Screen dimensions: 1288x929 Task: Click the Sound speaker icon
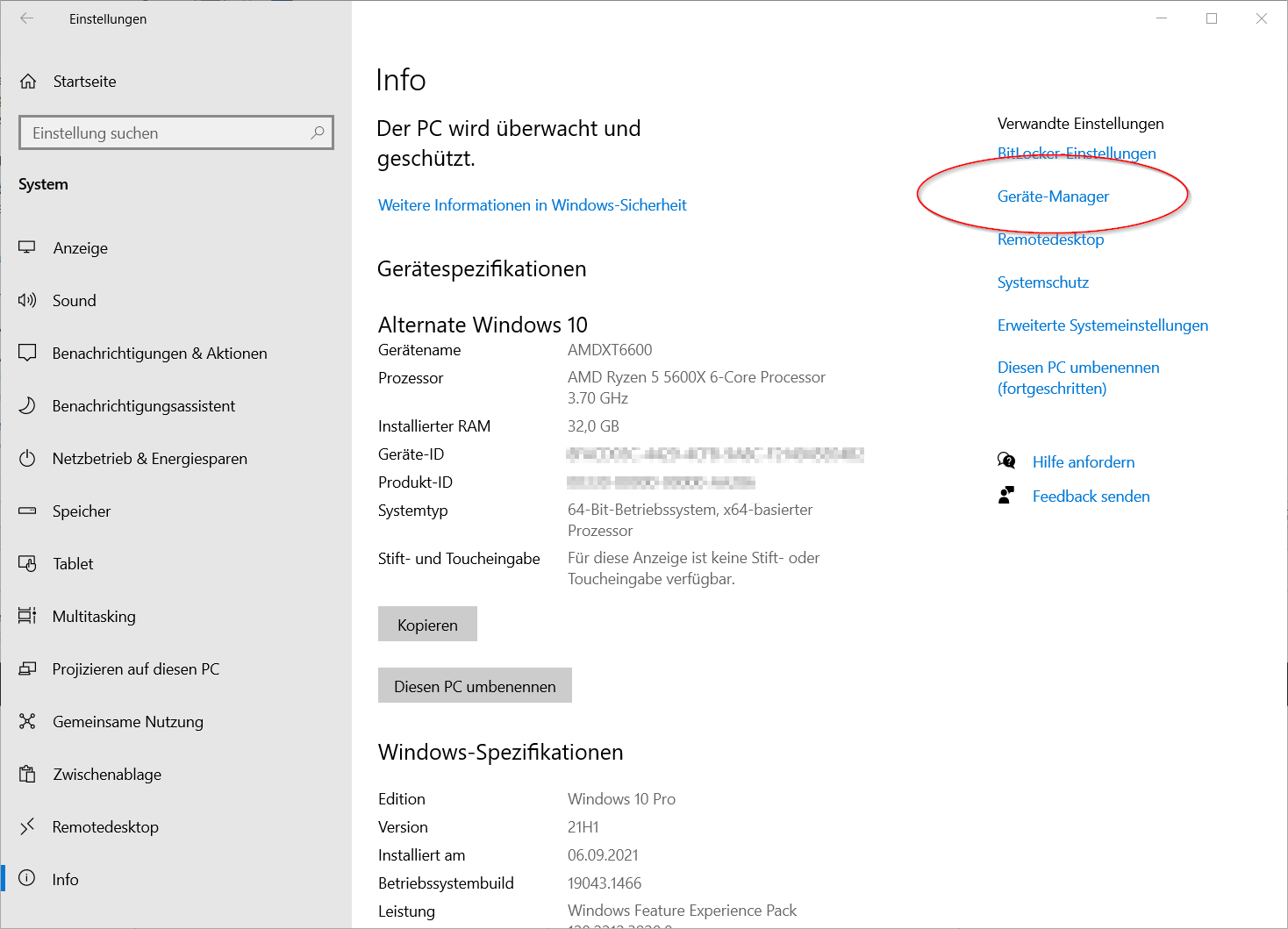pos(27,301)
